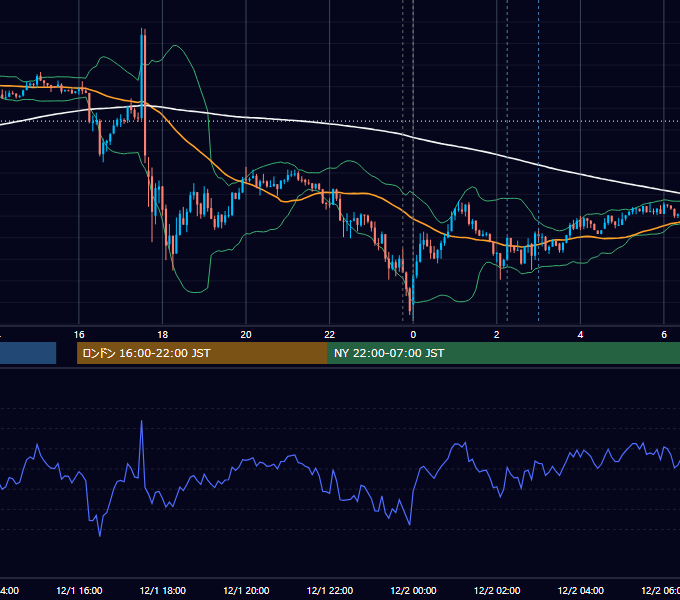Click the oscillator's lowest trough after 16:00
This screenshot has height=600, width=680.
pos(100,535)
